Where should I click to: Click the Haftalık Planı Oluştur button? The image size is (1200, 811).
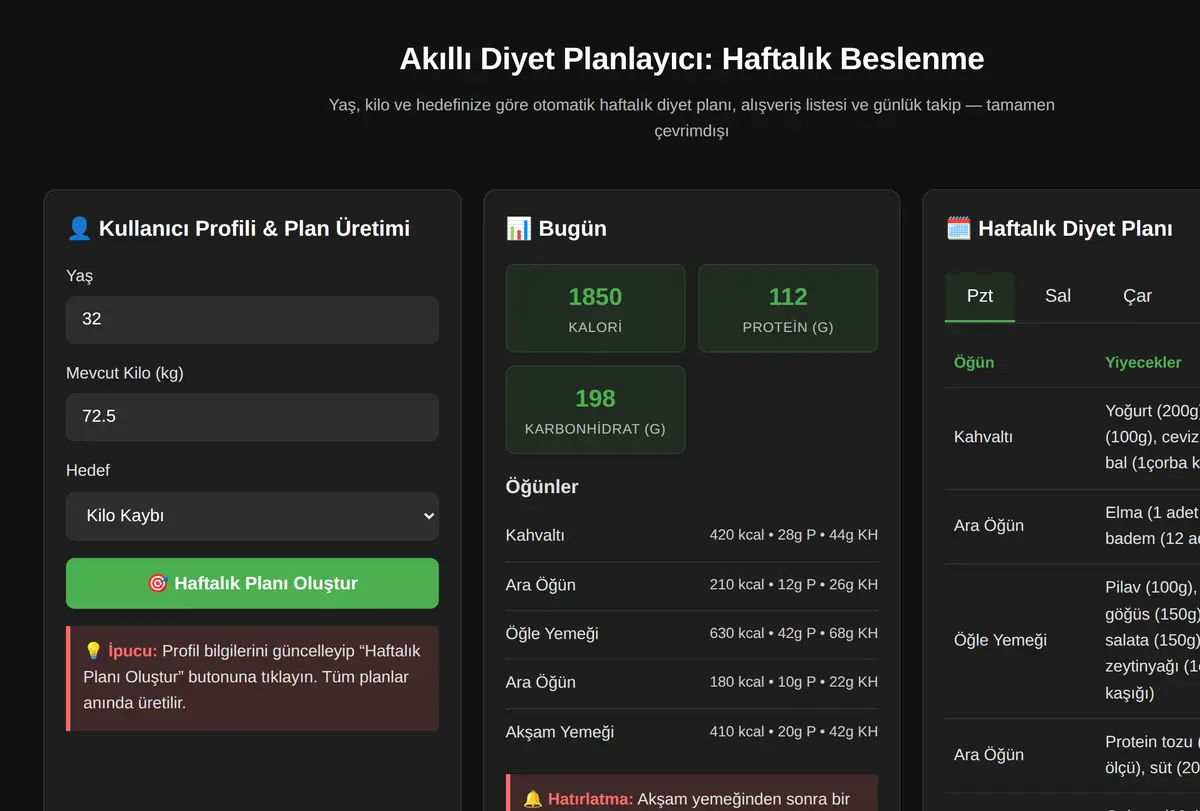pos(252,583)
